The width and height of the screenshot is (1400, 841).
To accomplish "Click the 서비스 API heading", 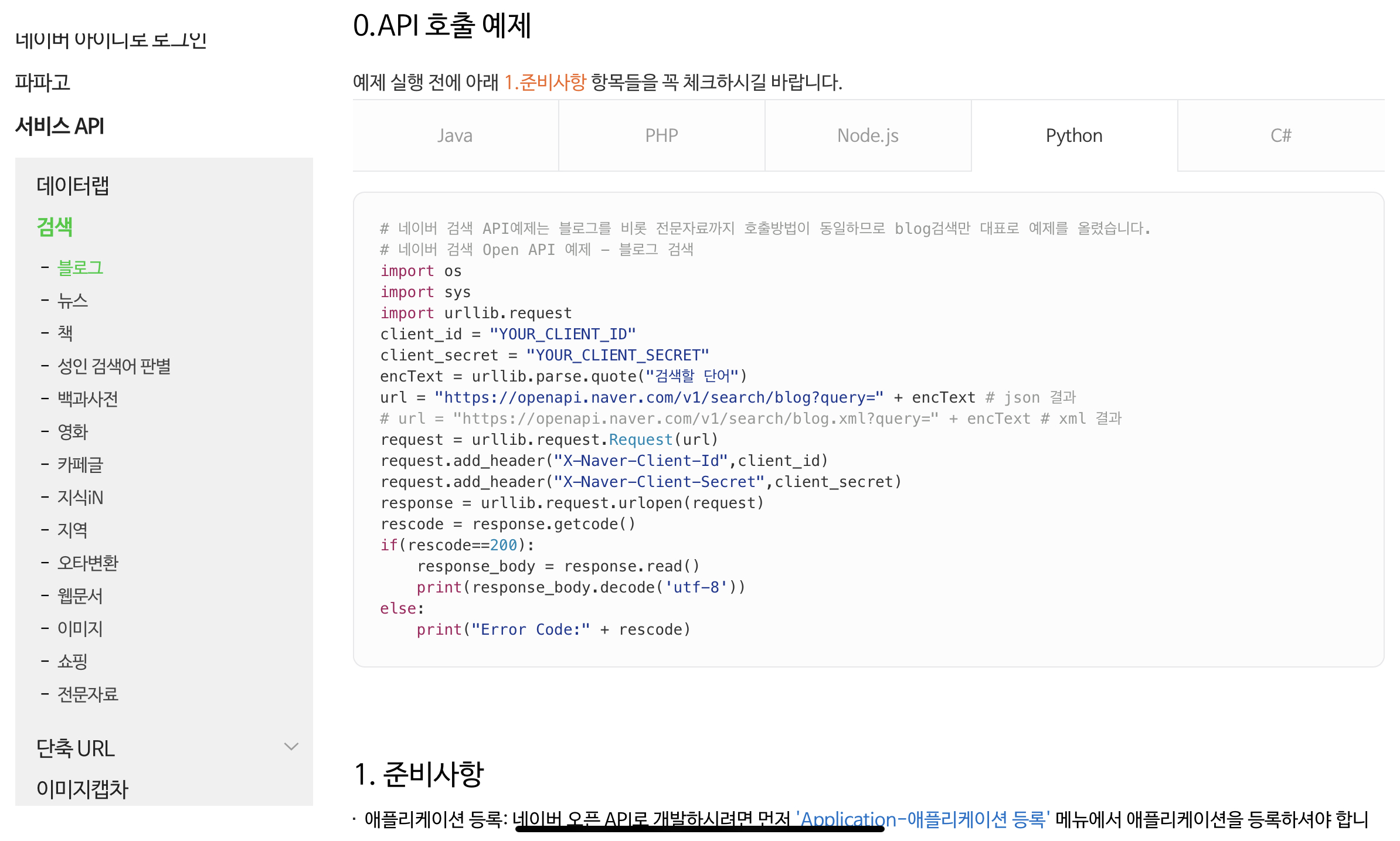I will pyautogui.click(x=60, y=126).
